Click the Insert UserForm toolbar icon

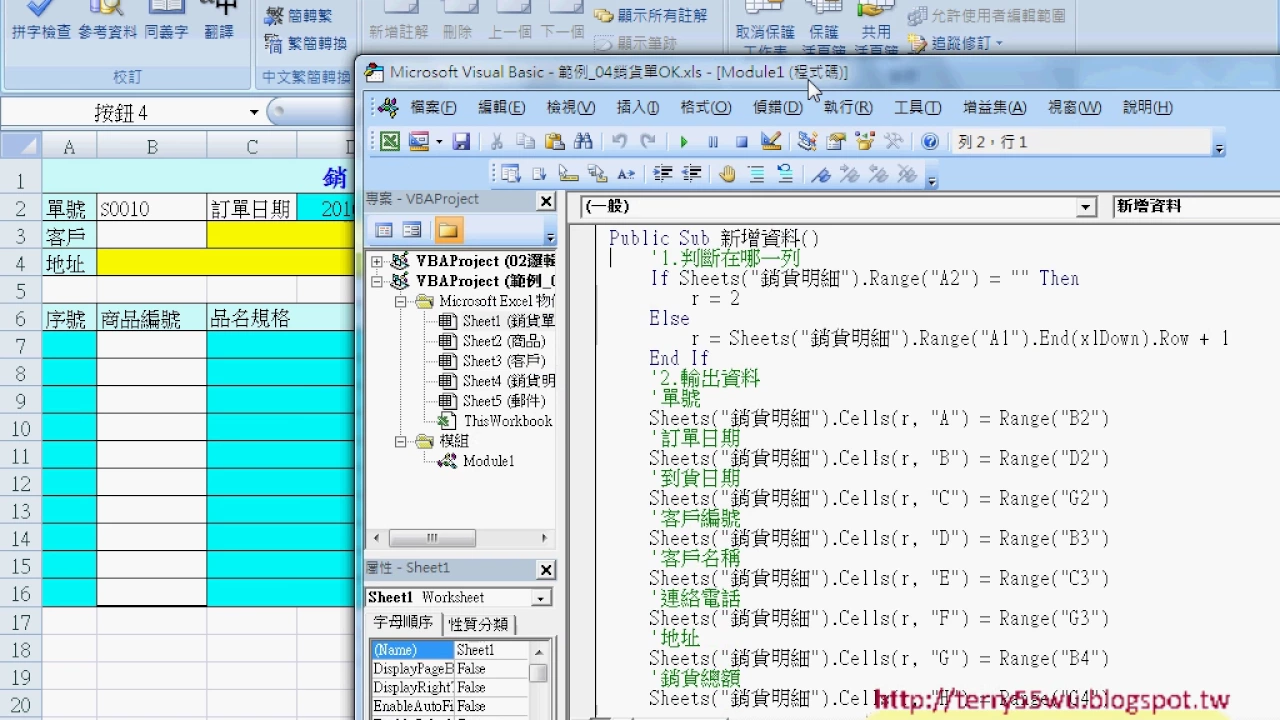(418, 142)
